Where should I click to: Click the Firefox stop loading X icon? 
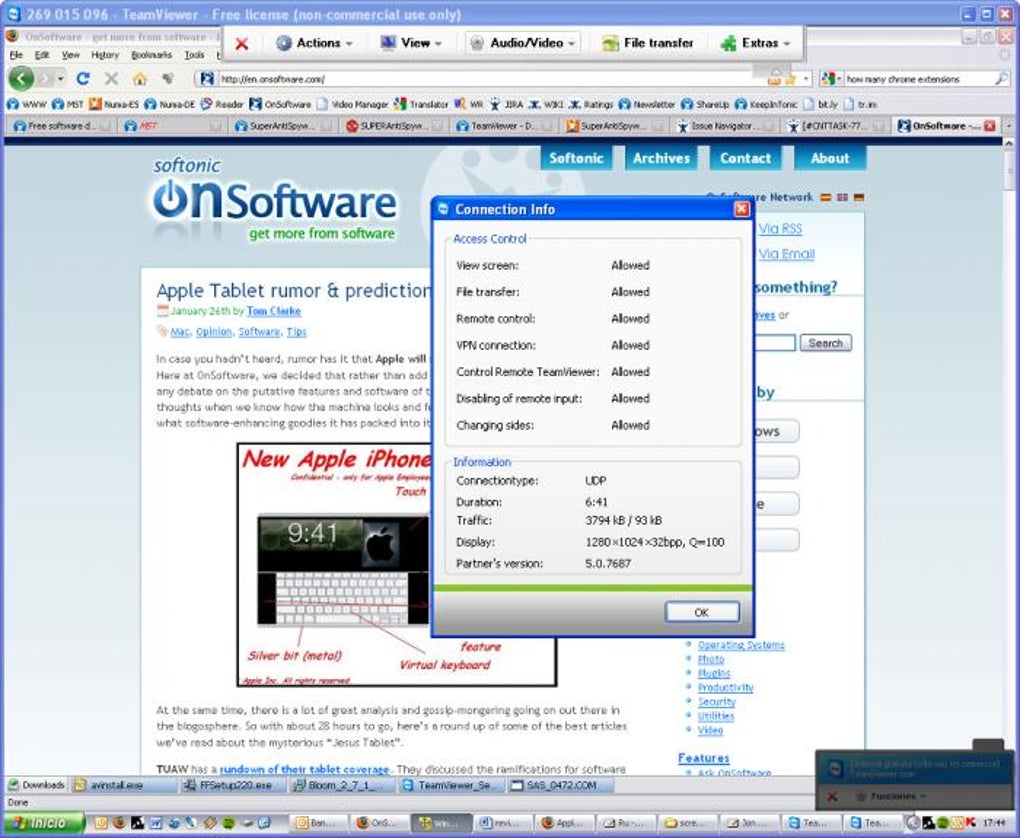(x=111, y=79)
